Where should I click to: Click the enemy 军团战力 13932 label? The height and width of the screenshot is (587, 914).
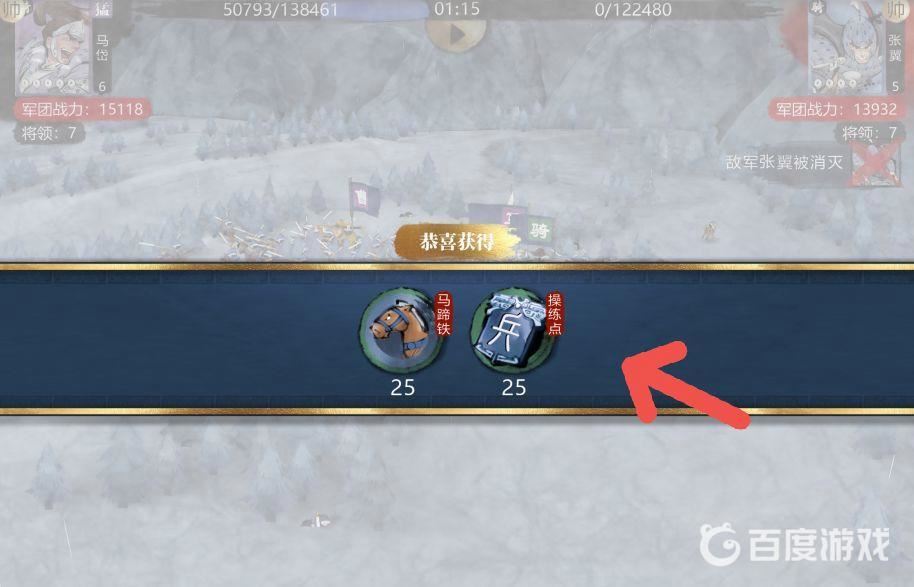click(x=836, y=109)
